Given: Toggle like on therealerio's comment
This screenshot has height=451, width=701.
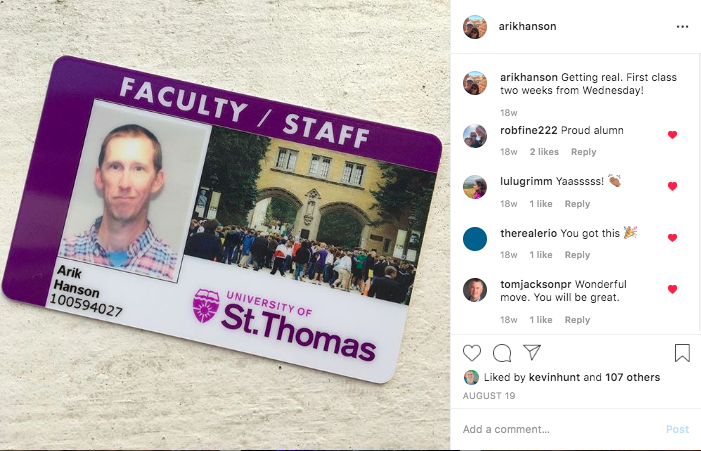Looking at the screenshot, I should point(672,237).
